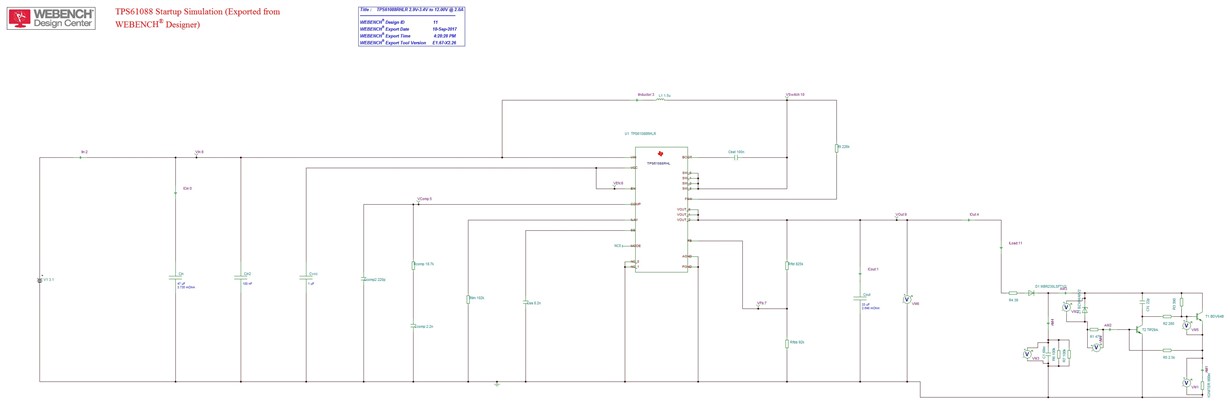Select the Ccomp2 220p capacitor symbol
This screenshot has height=404, width=1230.
pos(362,279)
